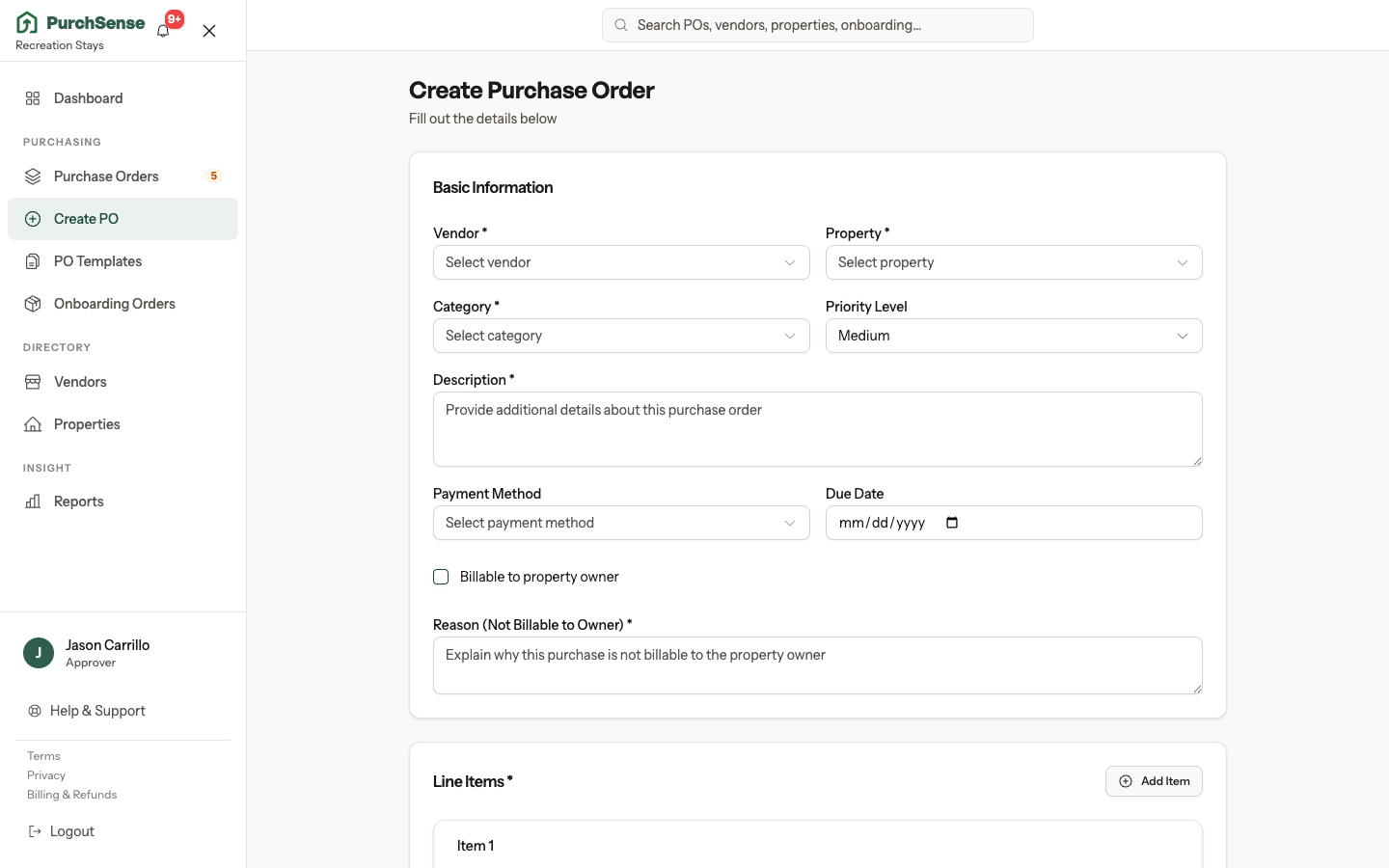Open the Select payment method dropdown

pos(621,523)
